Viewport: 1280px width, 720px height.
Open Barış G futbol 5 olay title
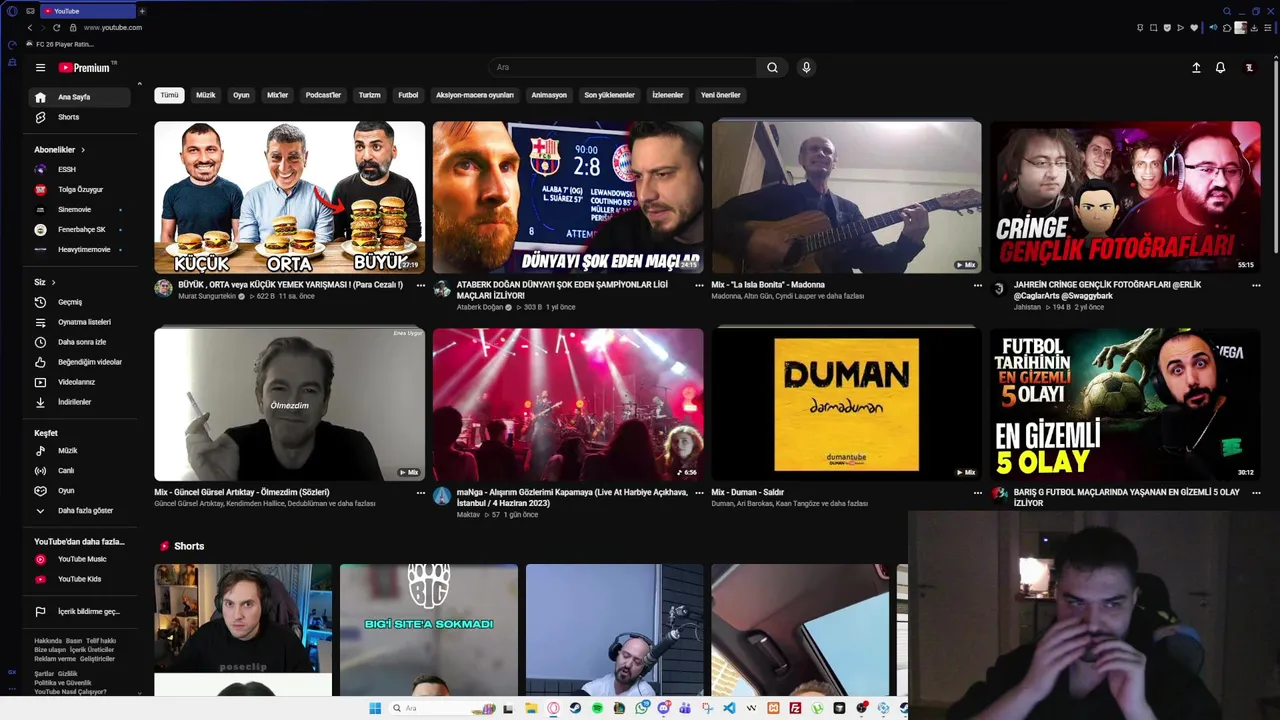point(1127,497)
